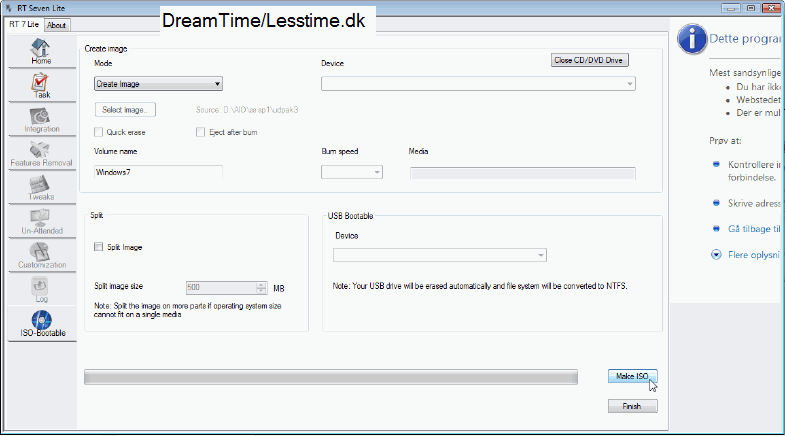Click the blue information icon in right pane

point(692,39)
